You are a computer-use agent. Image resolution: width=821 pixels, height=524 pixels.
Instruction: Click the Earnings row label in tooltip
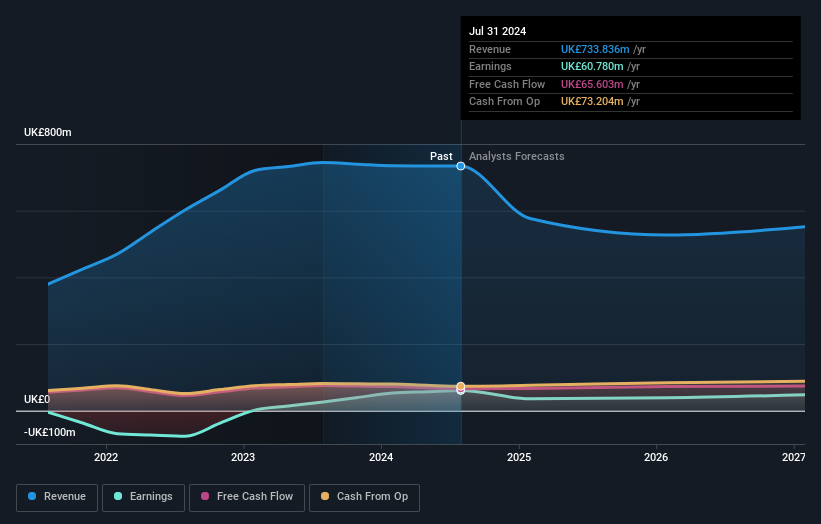490,66
